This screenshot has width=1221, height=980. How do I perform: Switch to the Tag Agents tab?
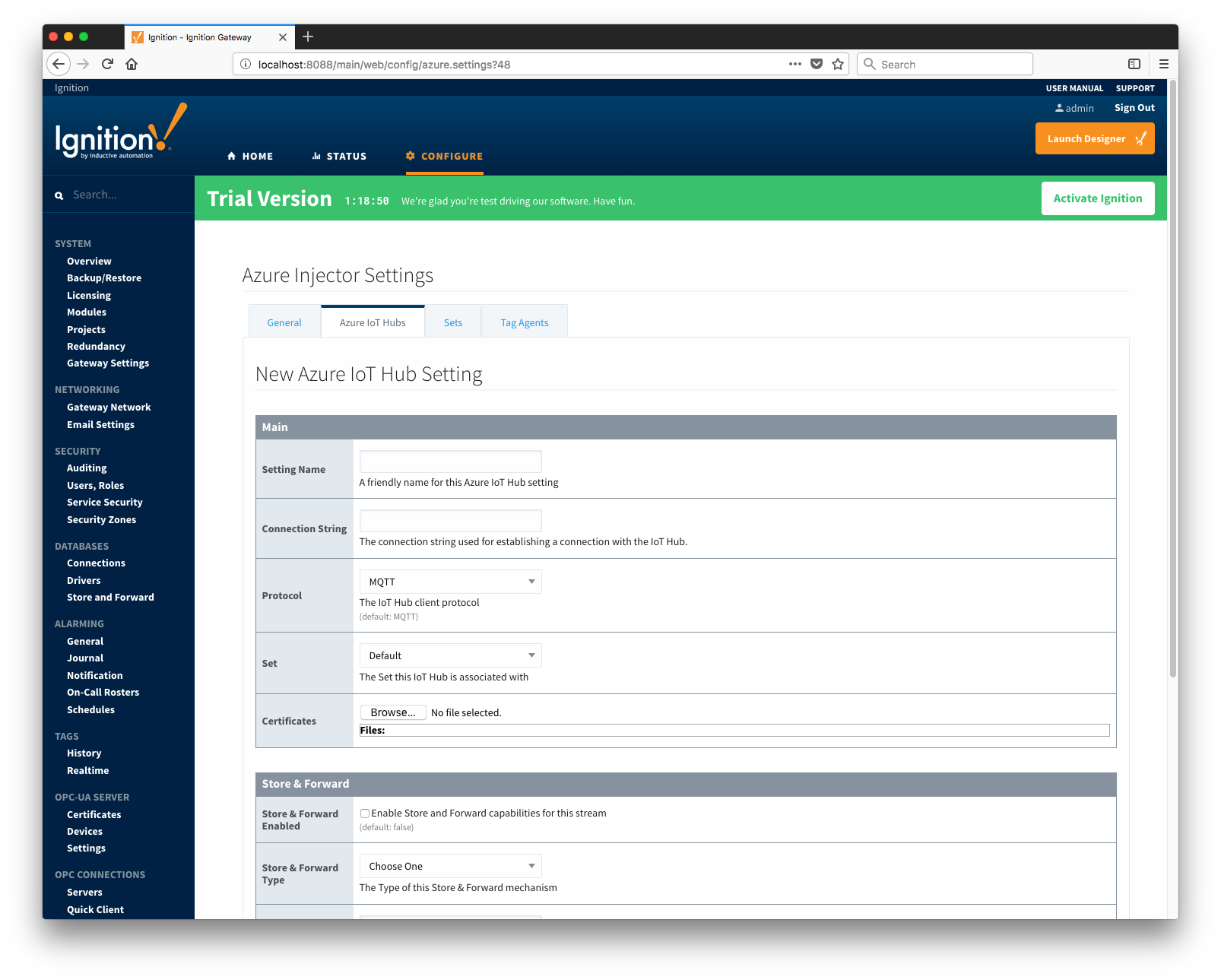[x=524, y=322]
